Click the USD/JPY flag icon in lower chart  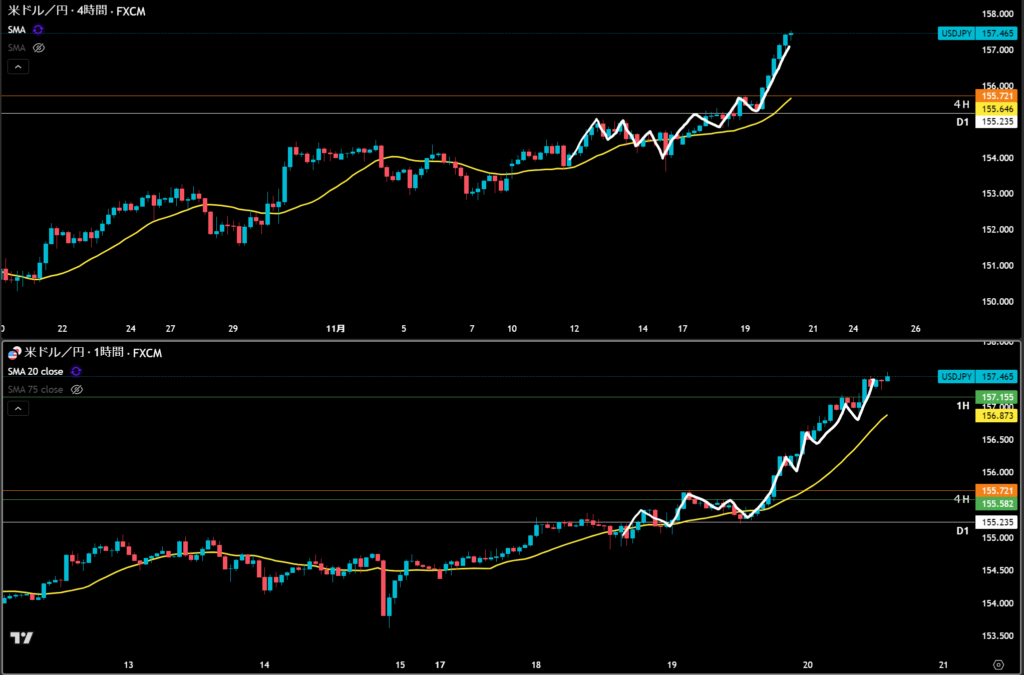pyautogui.click(x=13, y=353)
